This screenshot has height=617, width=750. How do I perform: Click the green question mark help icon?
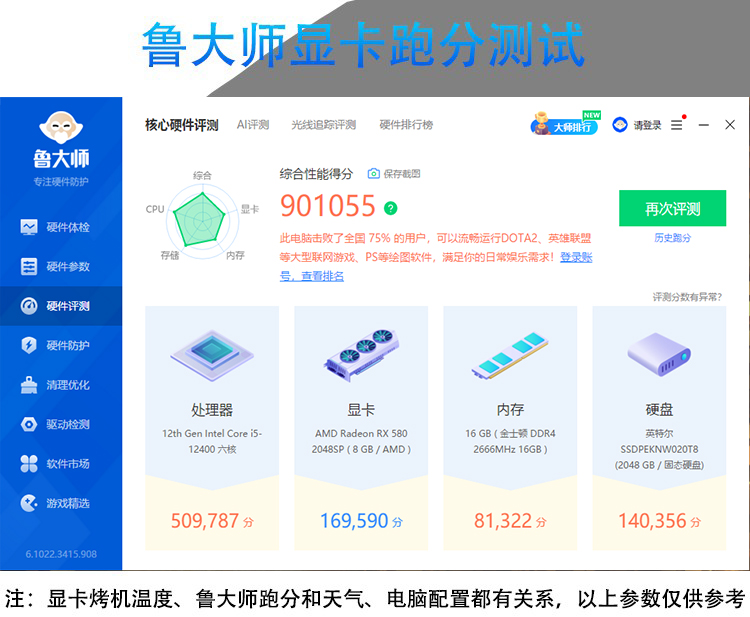391,208
